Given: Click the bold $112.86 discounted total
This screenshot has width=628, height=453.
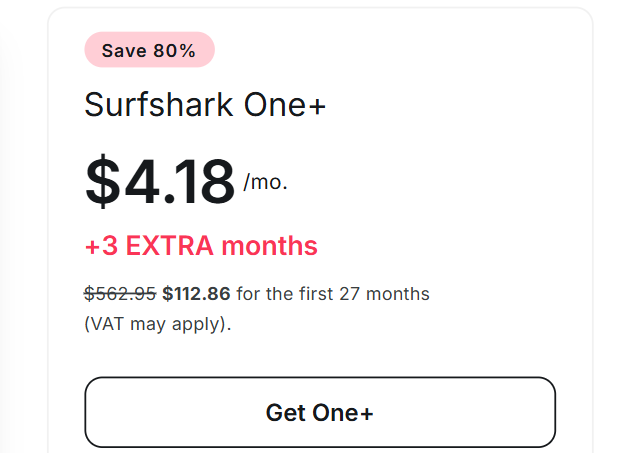Looking at the screenshot, I should (x=196, y=294).
